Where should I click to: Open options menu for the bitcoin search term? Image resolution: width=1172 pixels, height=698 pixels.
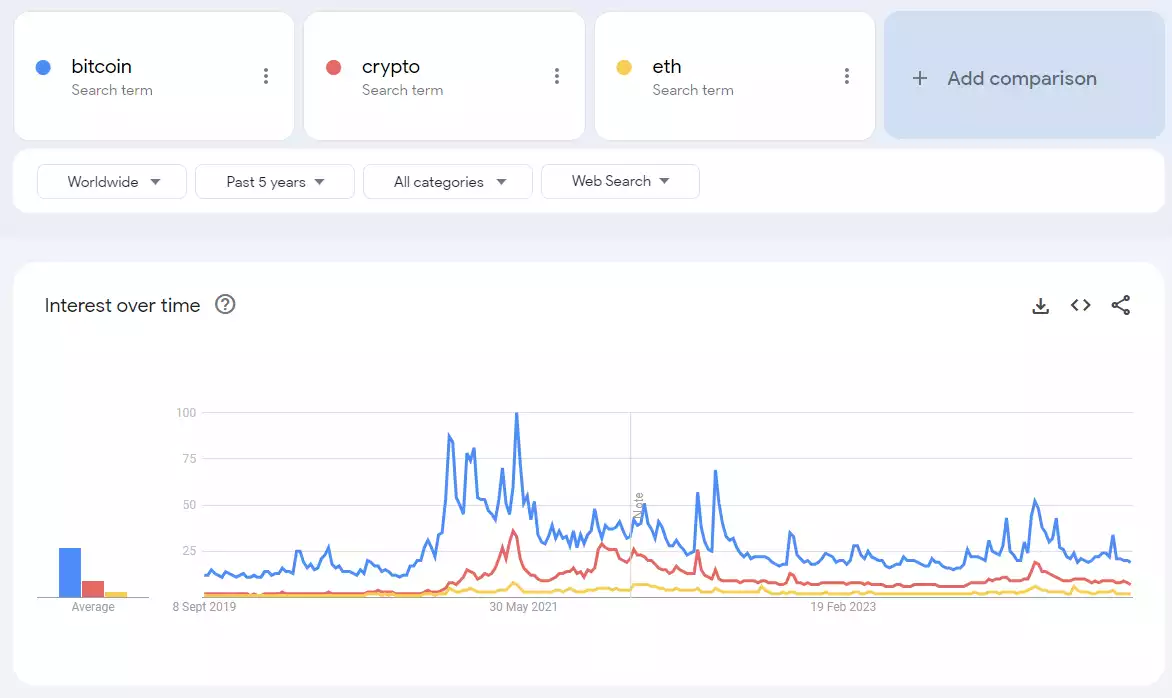click(x=265, y=75)
